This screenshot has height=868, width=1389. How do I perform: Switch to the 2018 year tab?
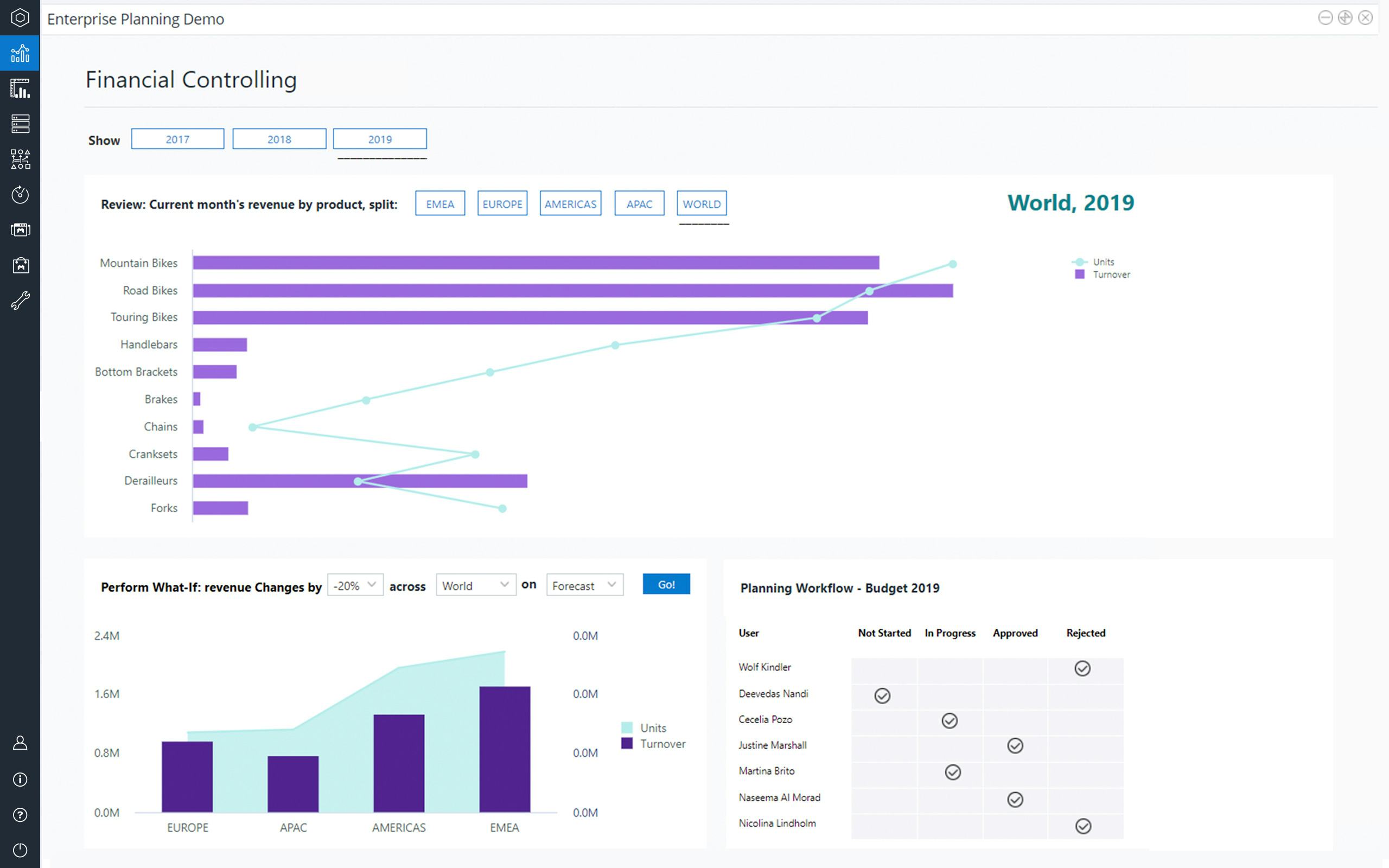(279, 139)
